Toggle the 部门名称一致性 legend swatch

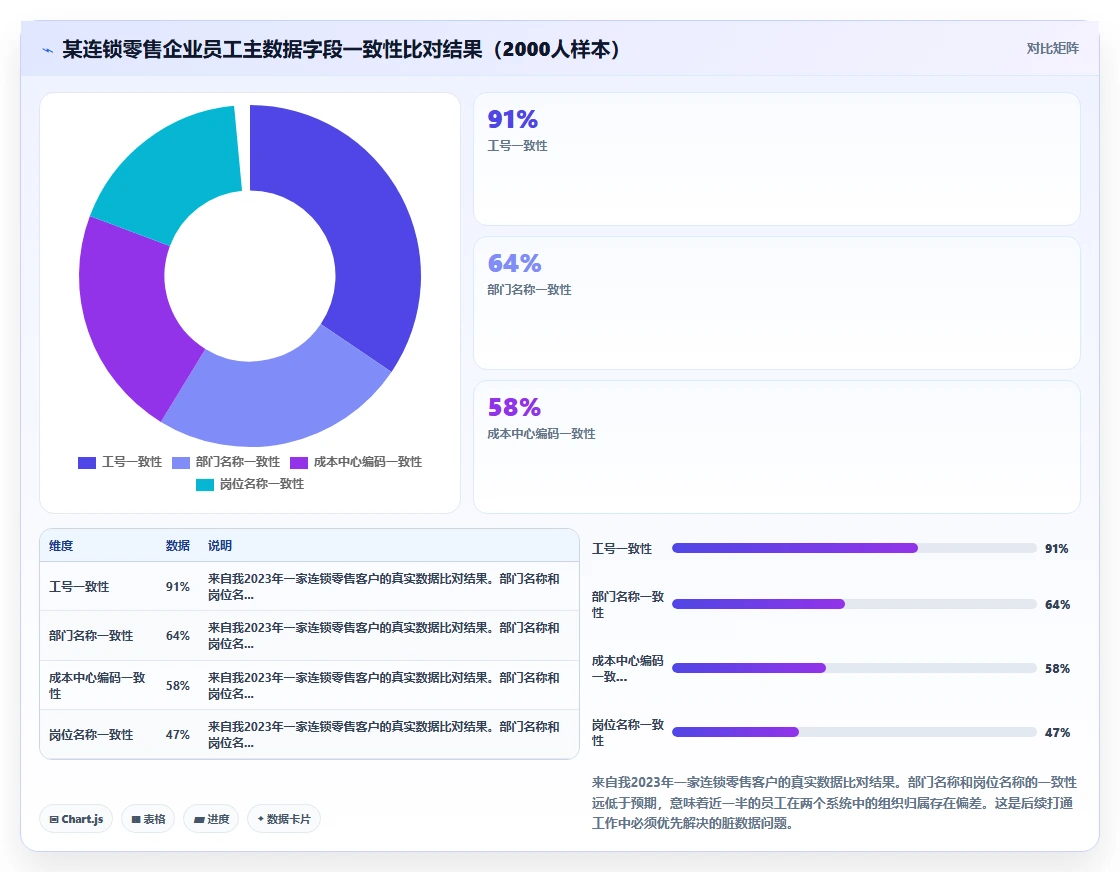(x=181, y=463)
